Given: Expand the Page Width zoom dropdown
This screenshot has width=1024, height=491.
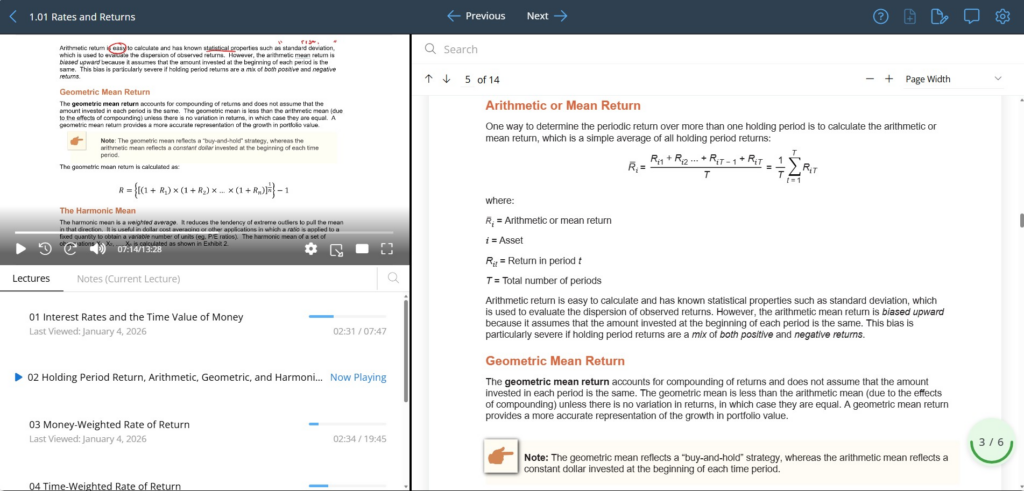Looking at the screenshot, I should pyautogui.click(x=953, y=79).
